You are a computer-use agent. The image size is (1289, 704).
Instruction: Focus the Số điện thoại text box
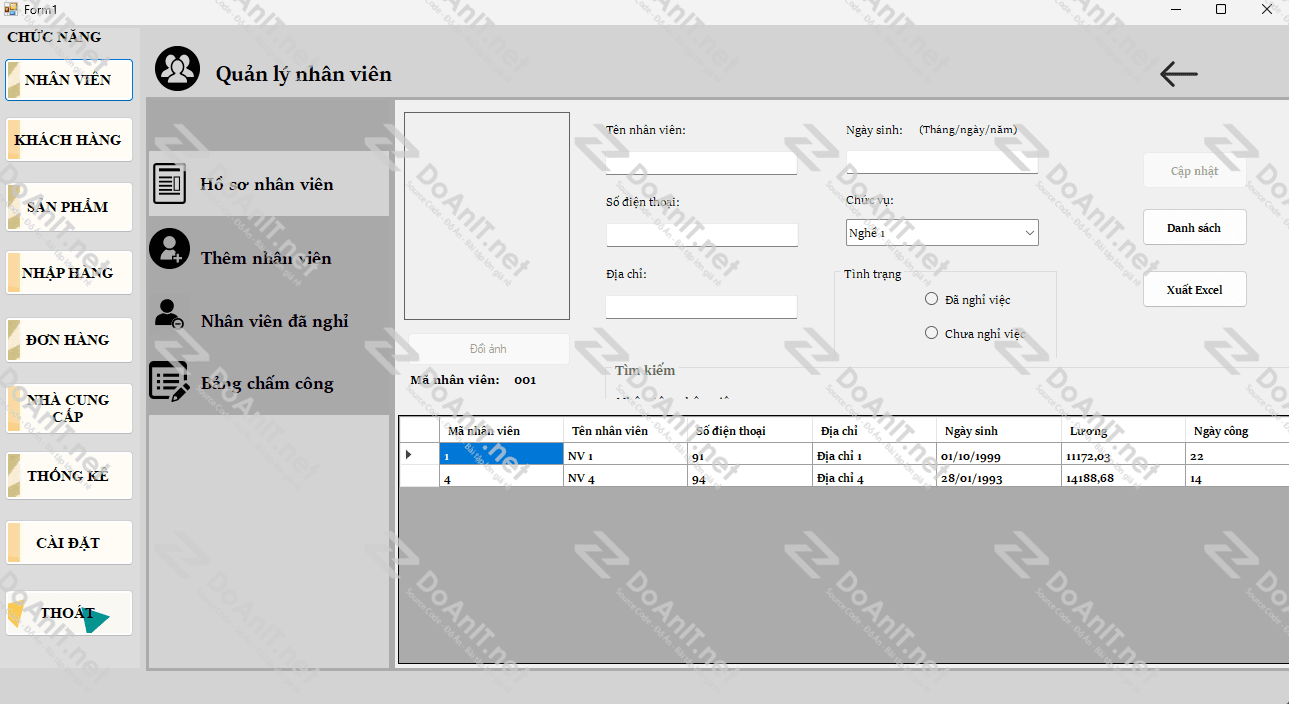click(701, 235)
